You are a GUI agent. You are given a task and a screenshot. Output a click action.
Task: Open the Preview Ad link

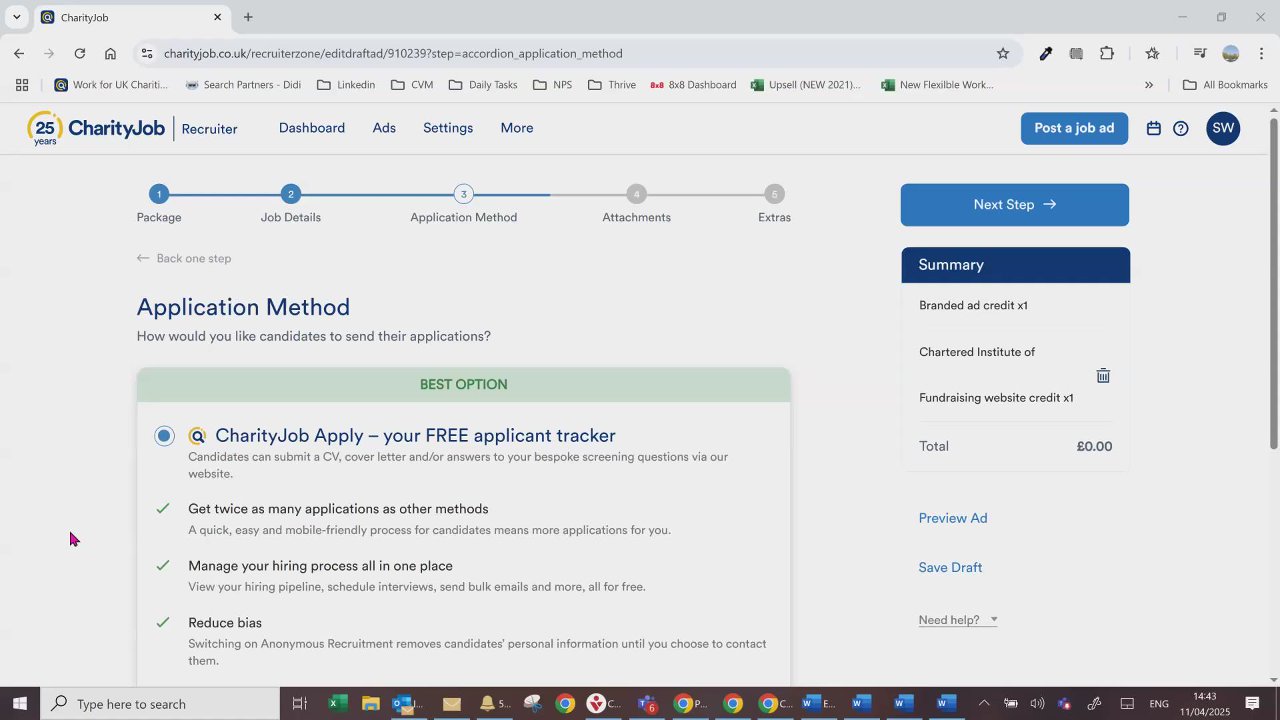(x=953, y=518)
